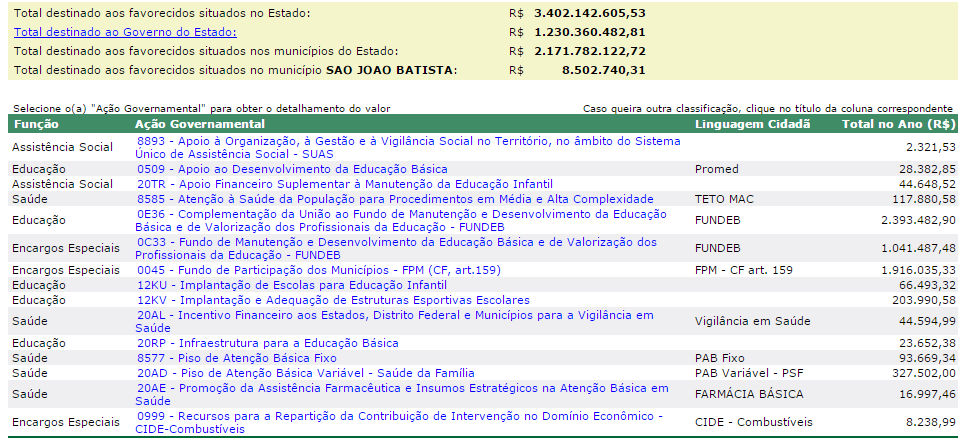
Task: Click the amount 66.493,32
Action: 928,285
